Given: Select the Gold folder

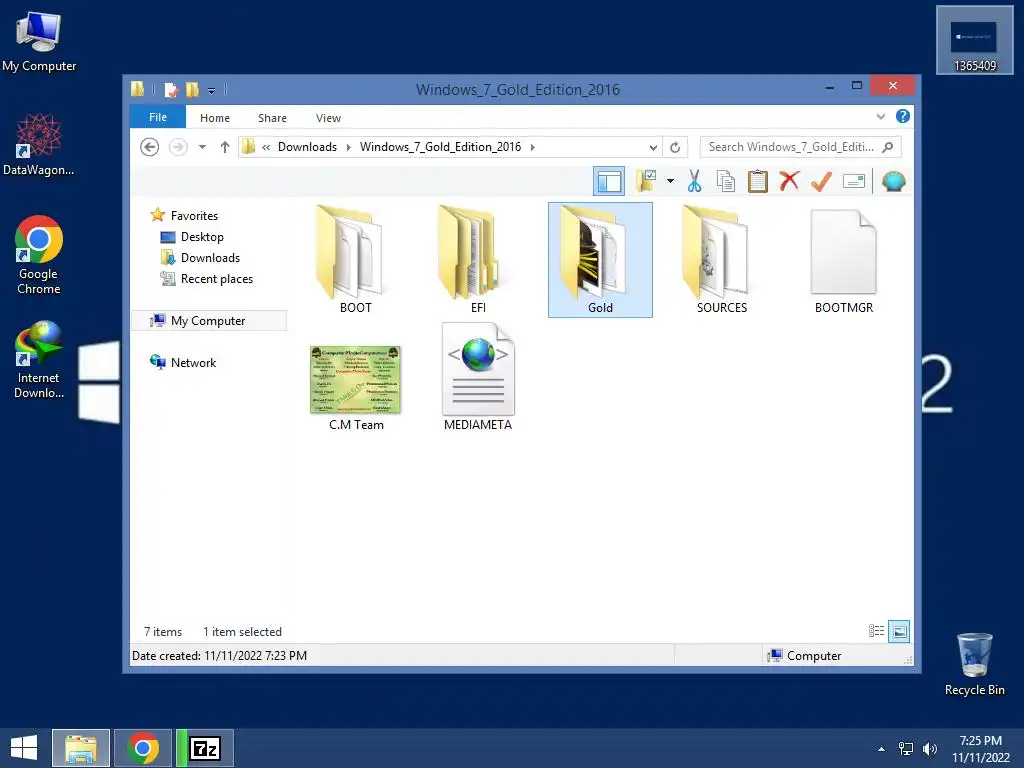Looking at the screenshot, I should coord(600,259).
